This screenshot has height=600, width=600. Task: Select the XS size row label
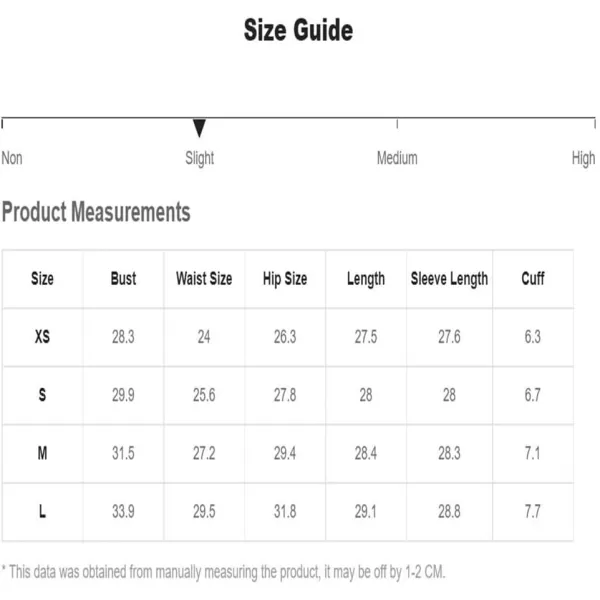click(x=42, y=337)
